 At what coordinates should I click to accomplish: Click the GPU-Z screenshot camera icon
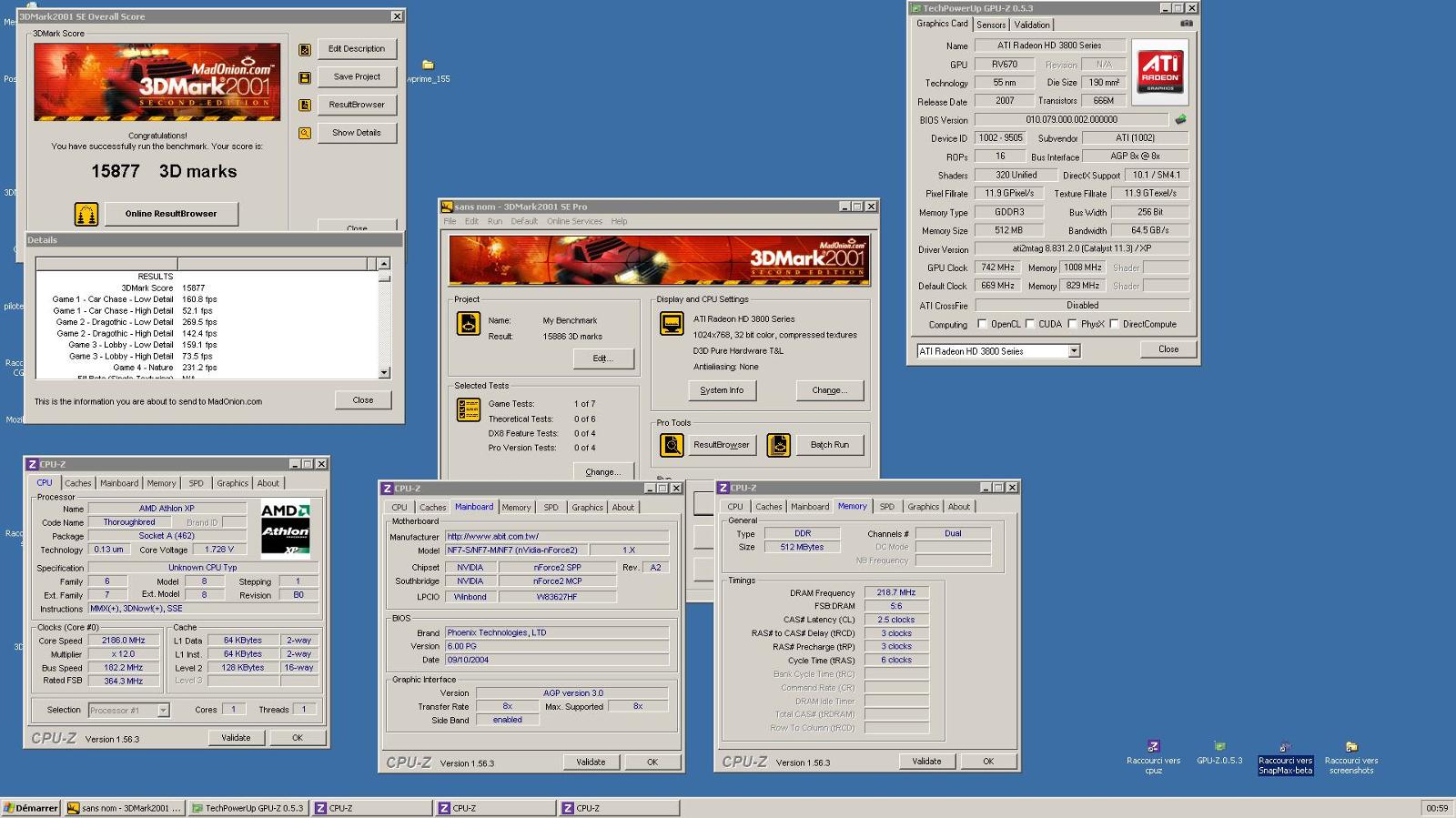click(x=1187, y=24)
